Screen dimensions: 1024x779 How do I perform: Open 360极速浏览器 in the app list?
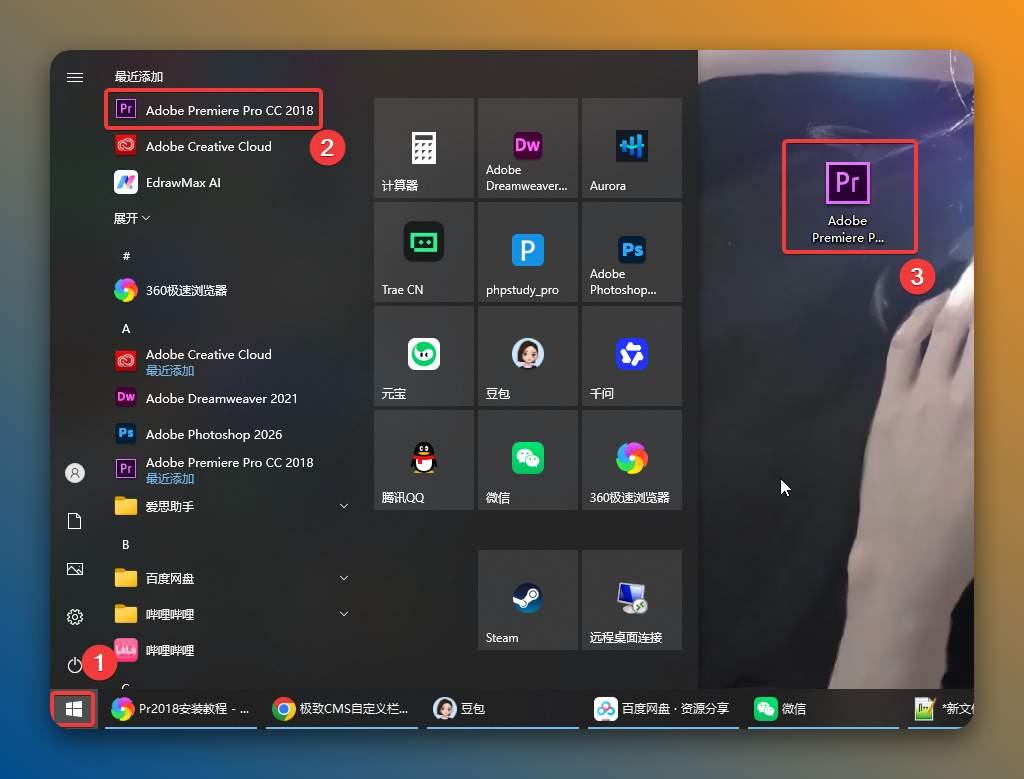(171, 290)
